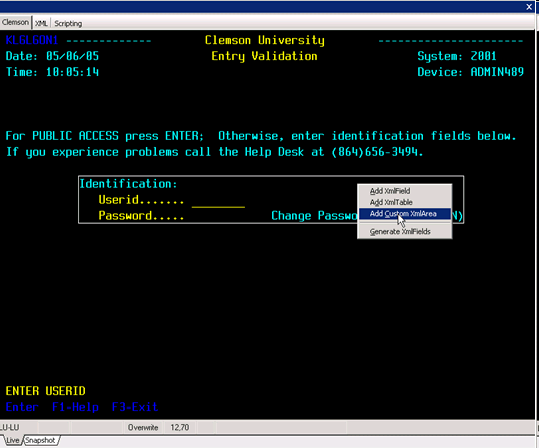Click the 'Device: ADMIN489' text
This screenshot has height=448, width=539.
coord(471,72)
